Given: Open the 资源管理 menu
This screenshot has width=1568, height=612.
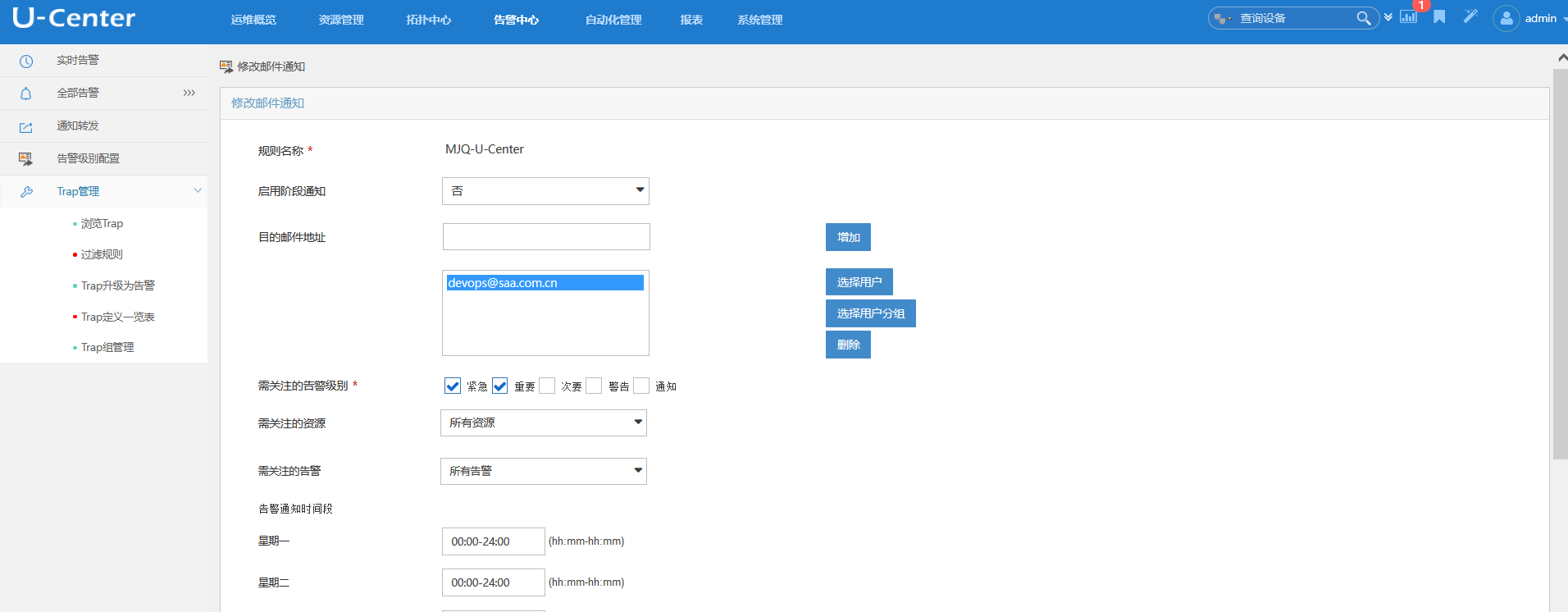Looking at the screenshot, I should pos(341,20).
